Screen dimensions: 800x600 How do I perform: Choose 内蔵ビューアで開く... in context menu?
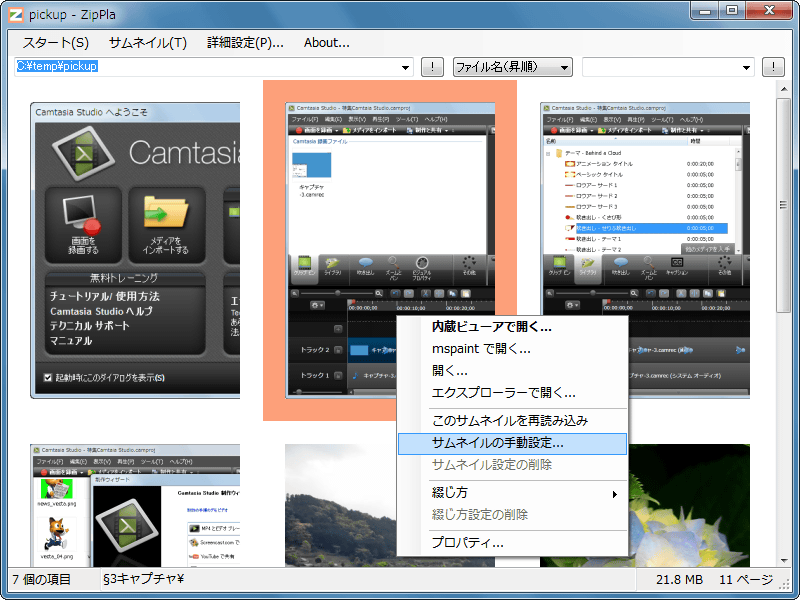click(512, 327)
